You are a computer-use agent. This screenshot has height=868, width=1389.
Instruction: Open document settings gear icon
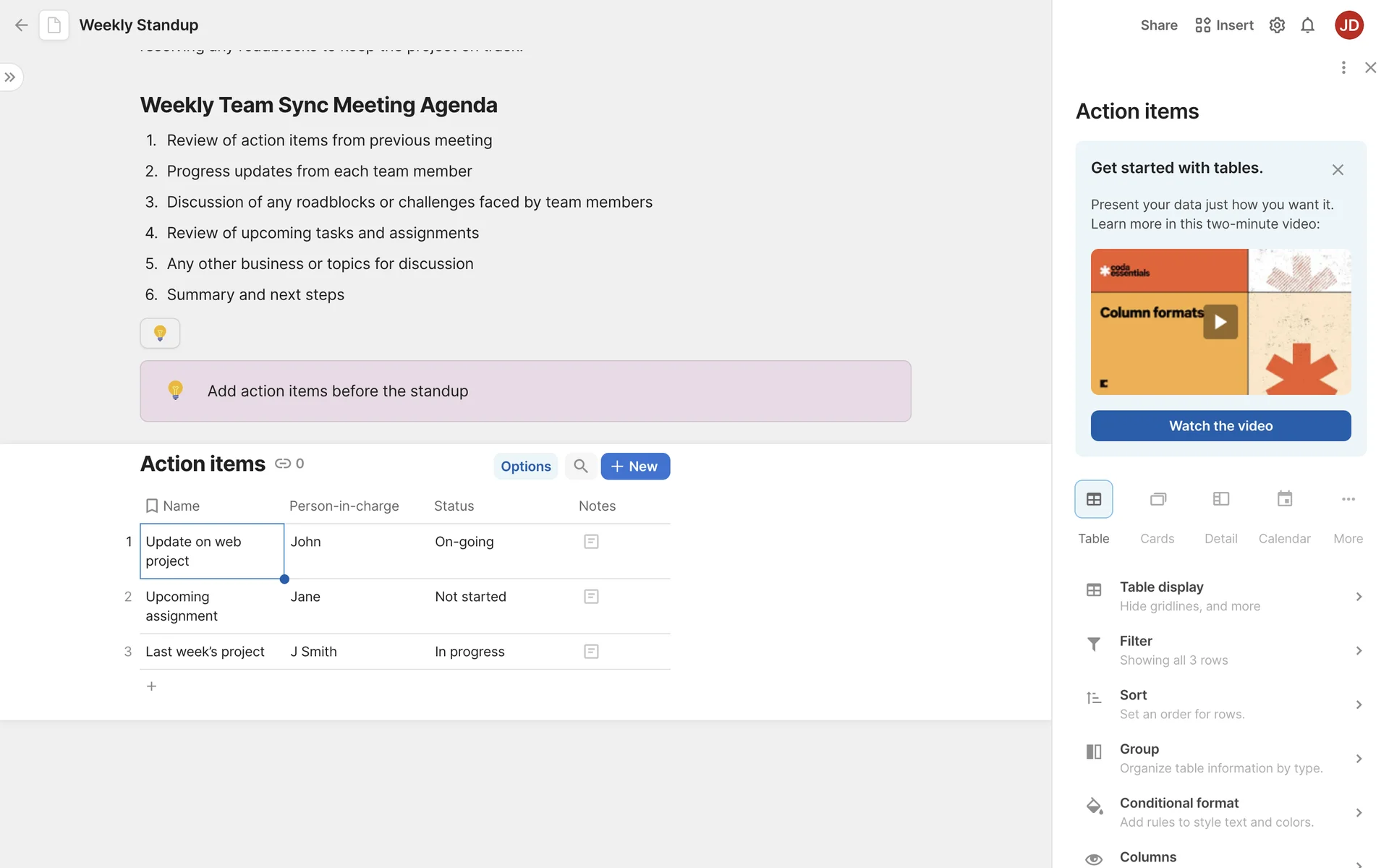click(x=1277, y=25)
